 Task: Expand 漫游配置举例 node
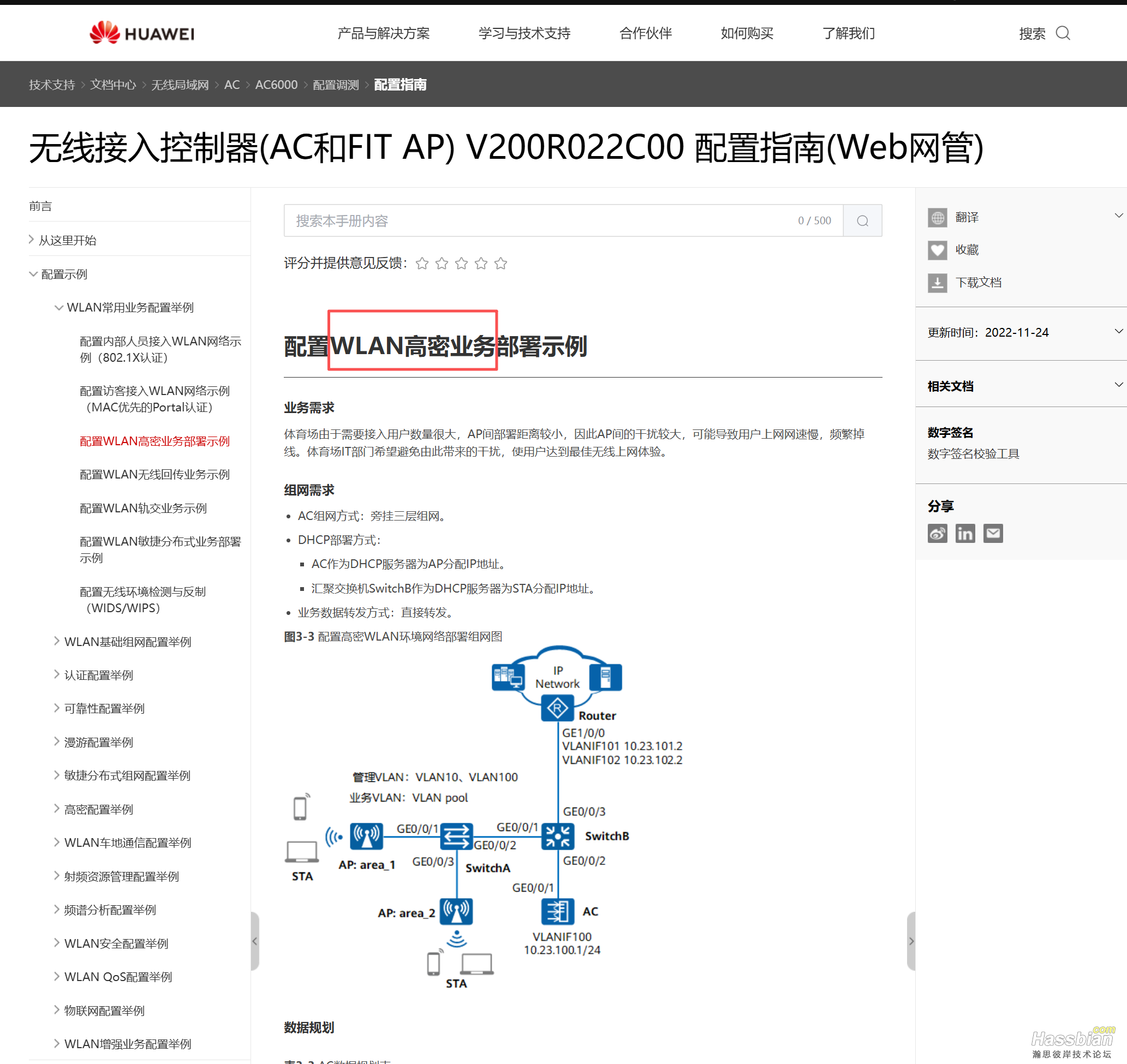point(57,742)
